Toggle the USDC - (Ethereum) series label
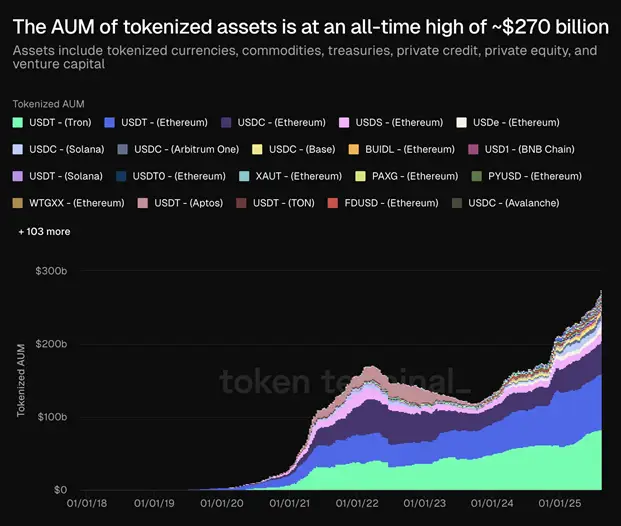The image size is (621, 526). pos(285,123)
